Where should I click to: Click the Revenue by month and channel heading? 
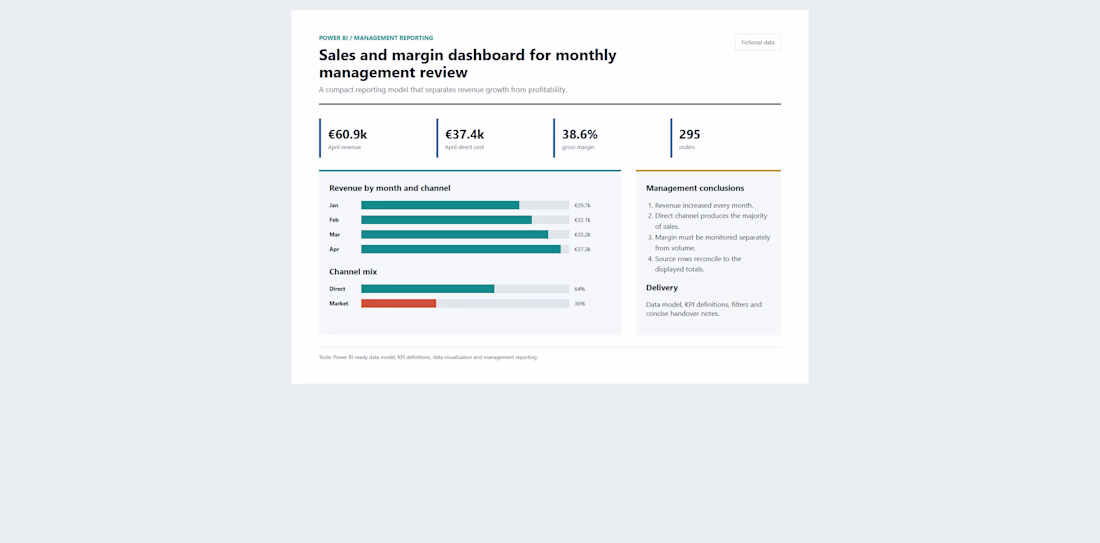[389, 188]
